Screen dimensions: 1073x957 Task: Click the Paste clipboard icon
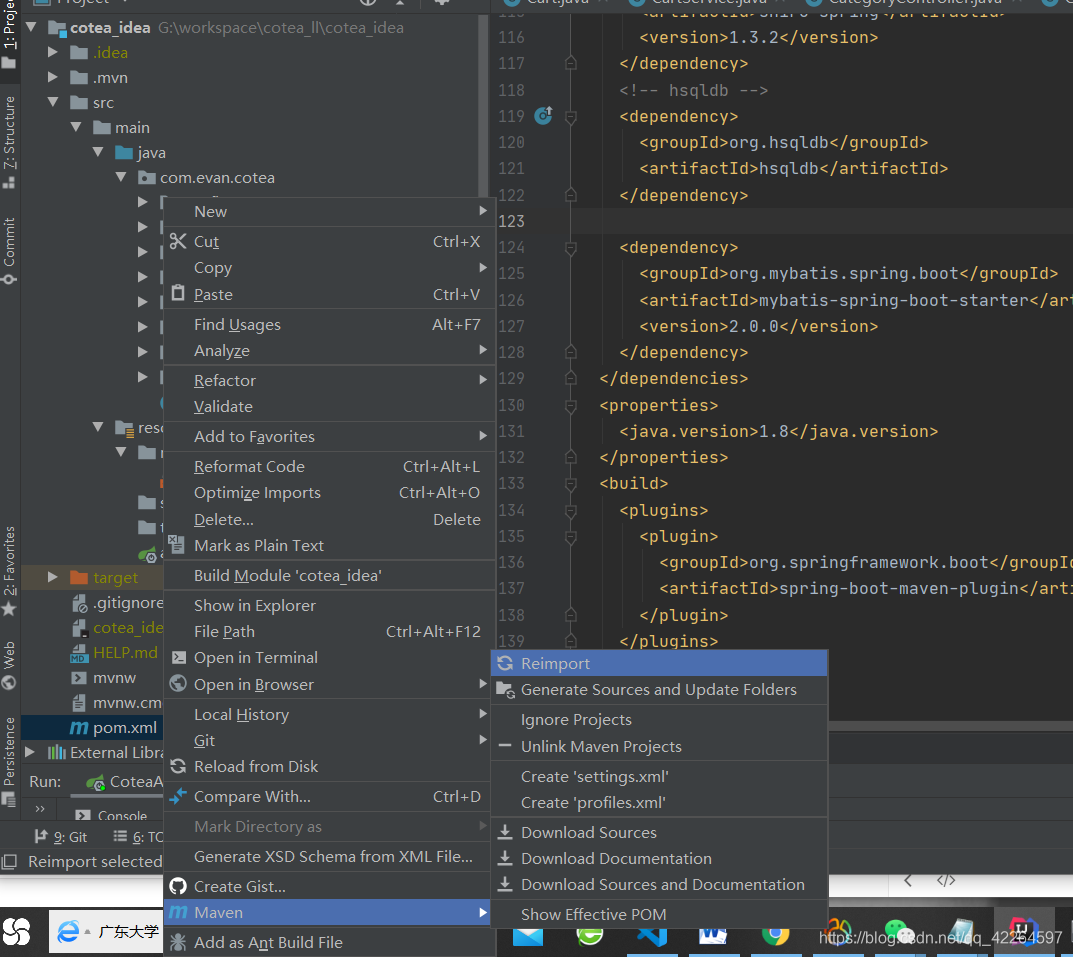tap(178, 294)
